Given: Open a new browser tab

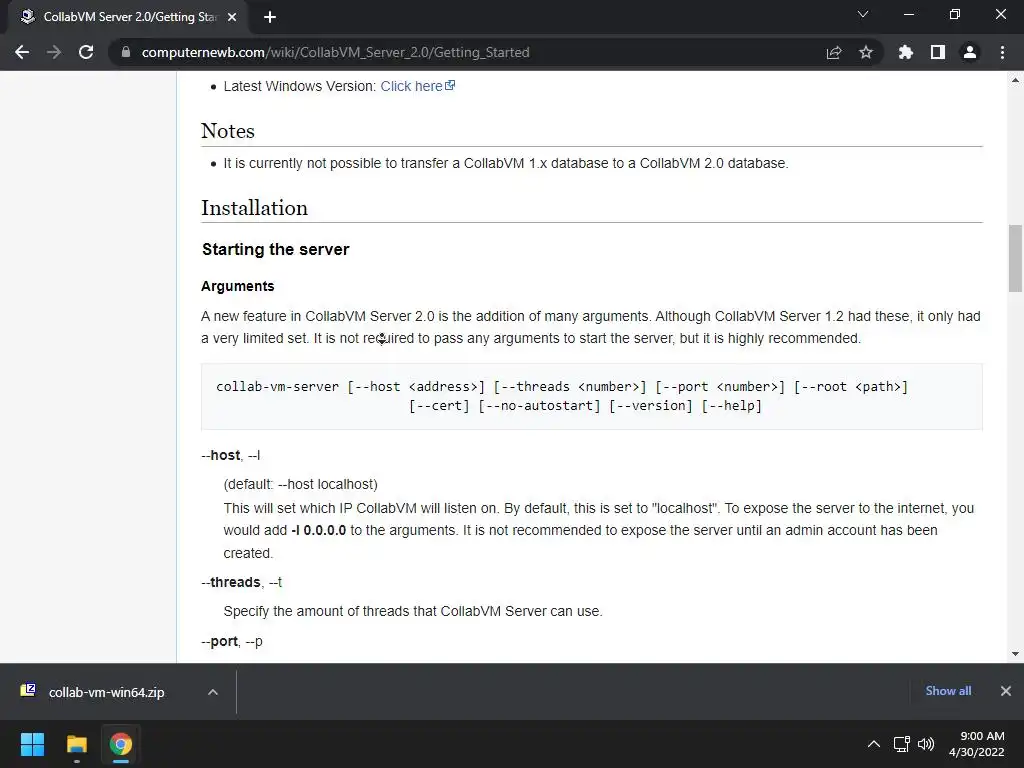Looking at the screenshot, I should coord(270,17).
